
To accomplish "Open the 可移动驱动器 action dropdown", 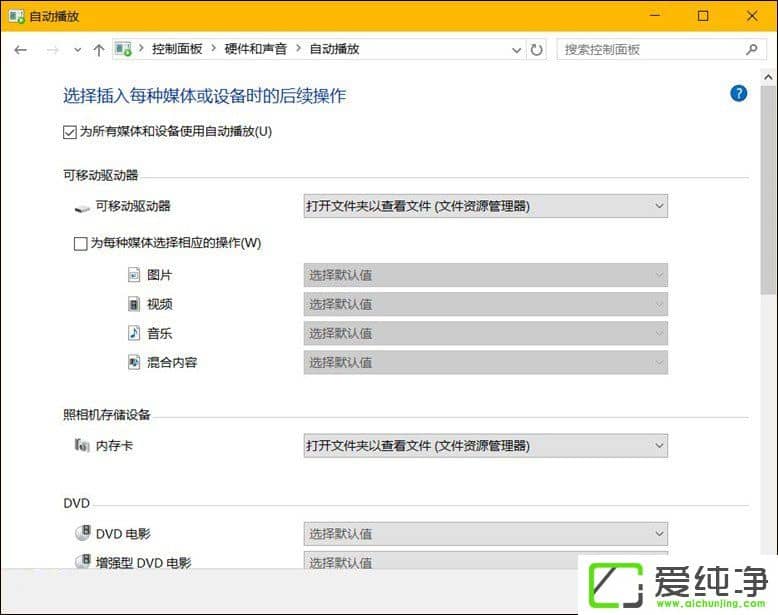I will [485, 206].
